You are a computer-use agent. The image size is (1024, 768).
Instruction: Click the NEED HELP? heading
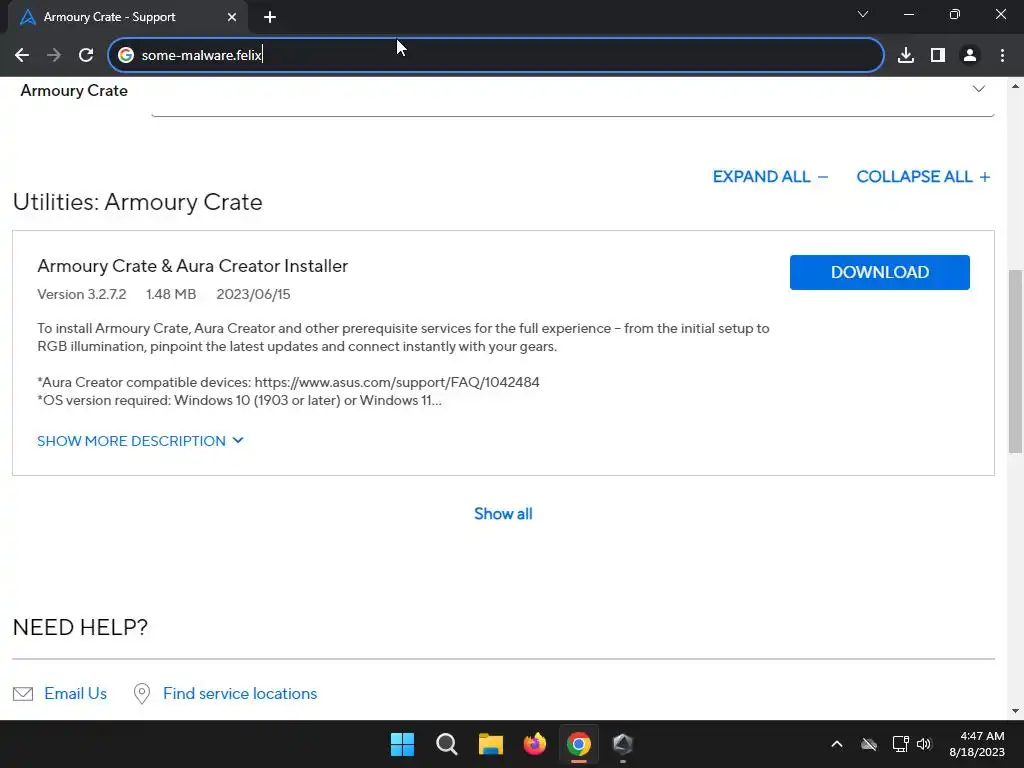point(80,628)
